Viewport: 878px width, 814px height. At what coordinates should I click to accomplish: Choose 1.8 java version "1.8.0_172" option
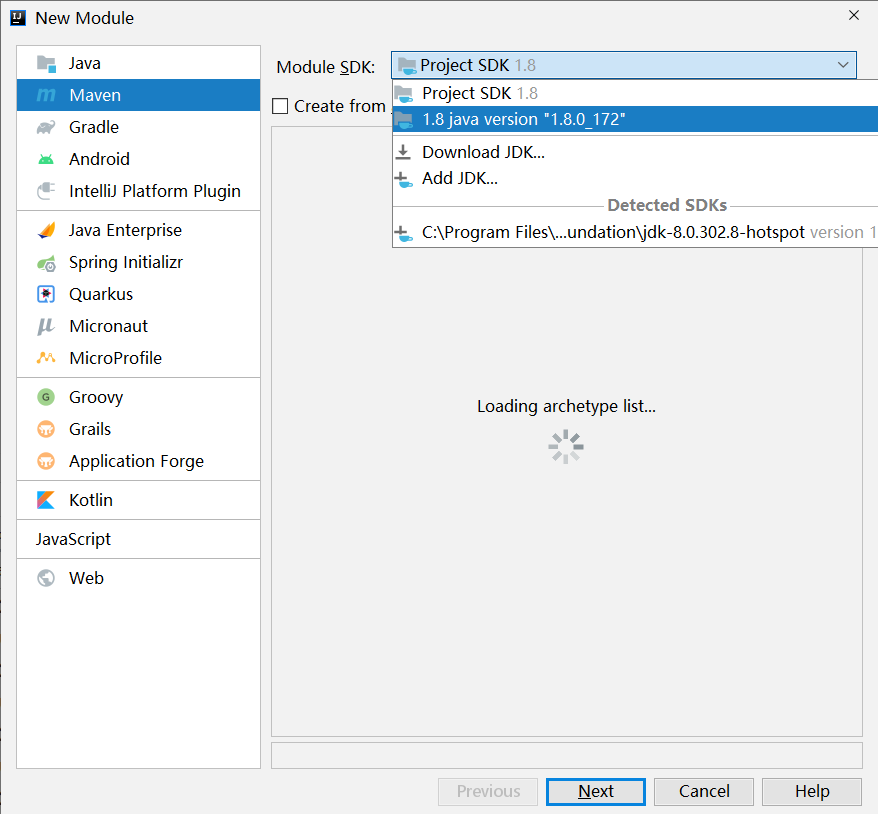click(635, 119)
